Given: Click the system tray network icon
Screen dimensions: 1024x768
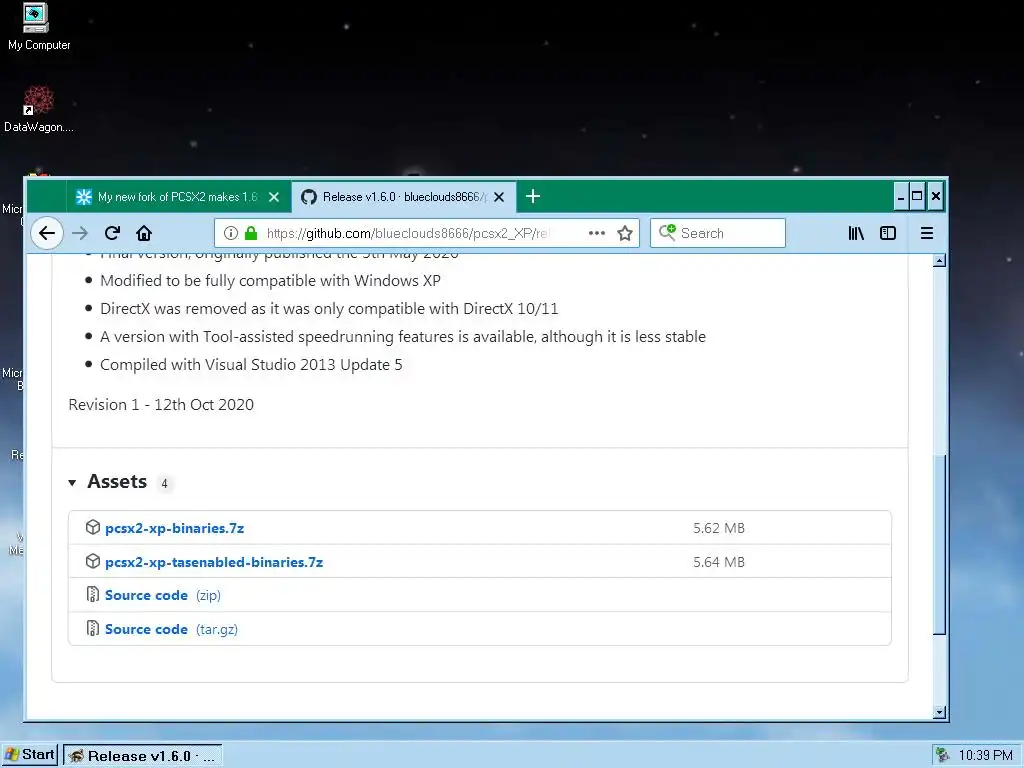Looking at the screenshot, I should 942,756.
